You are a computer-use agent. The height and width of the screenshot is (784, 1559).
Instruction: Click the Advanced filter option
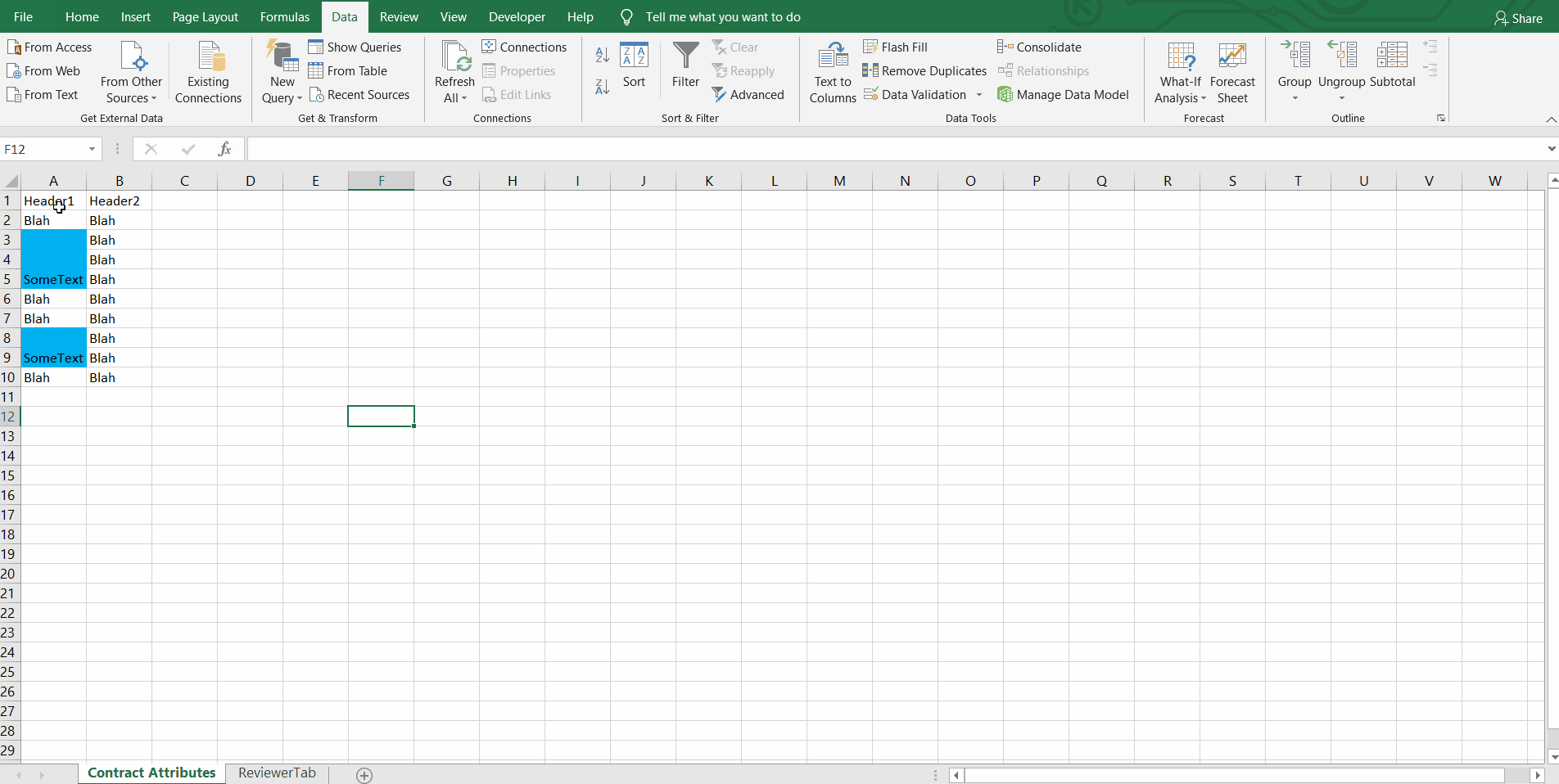(x=748, y=94)
